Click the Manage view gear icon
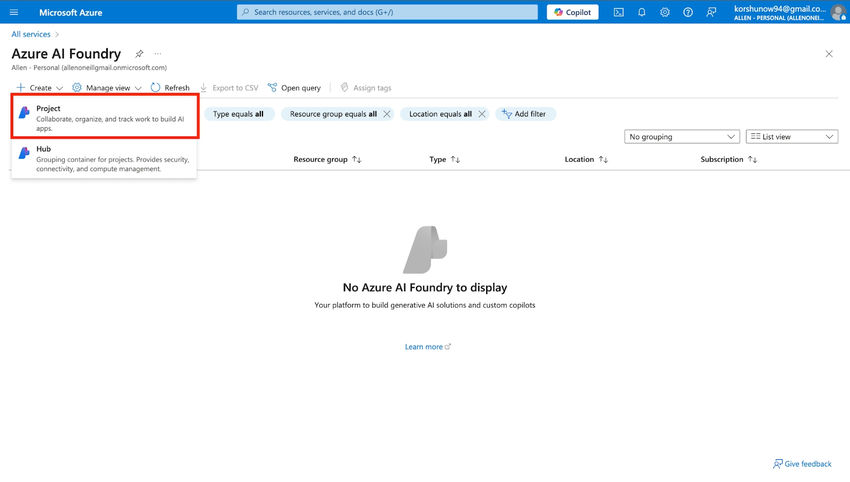Screen dimensions: 850x482 (x=77, y=87)
